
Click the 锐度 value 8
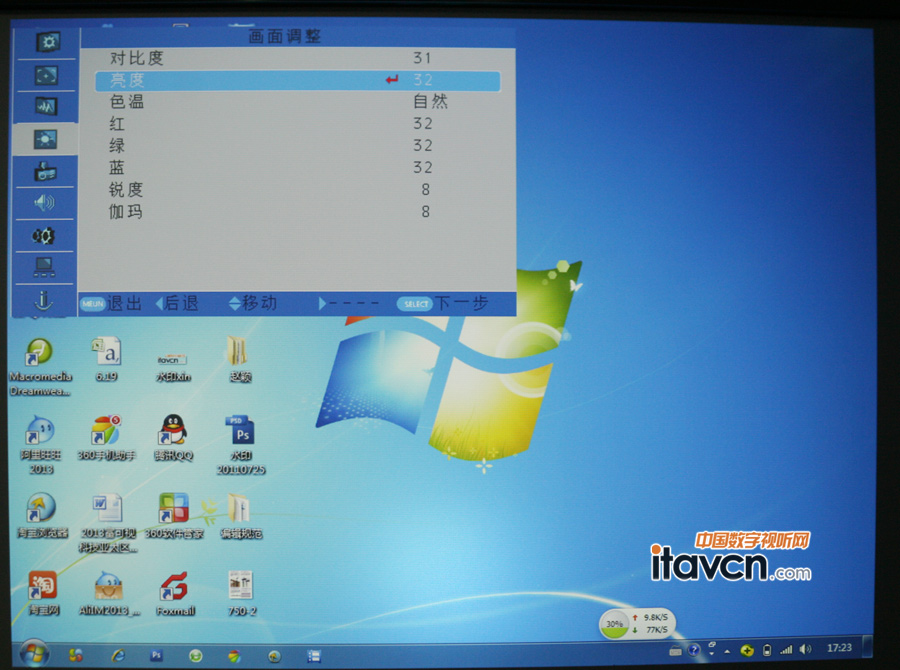(x=425, y=189)
